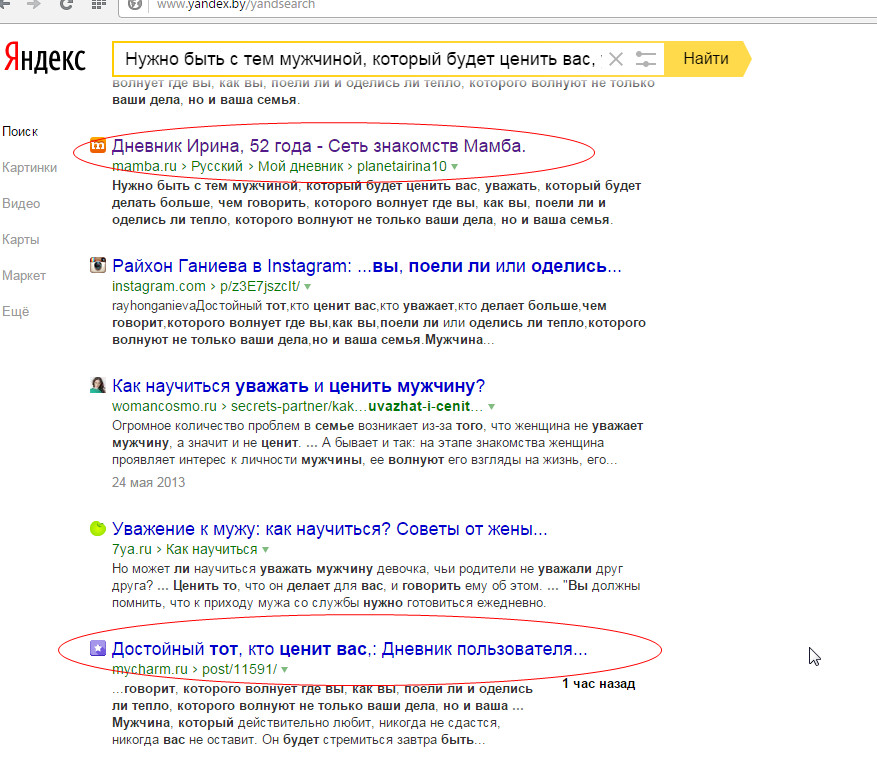Expand dropdown arrow after p/z3E7jszcIt/

tap(308, 286)
